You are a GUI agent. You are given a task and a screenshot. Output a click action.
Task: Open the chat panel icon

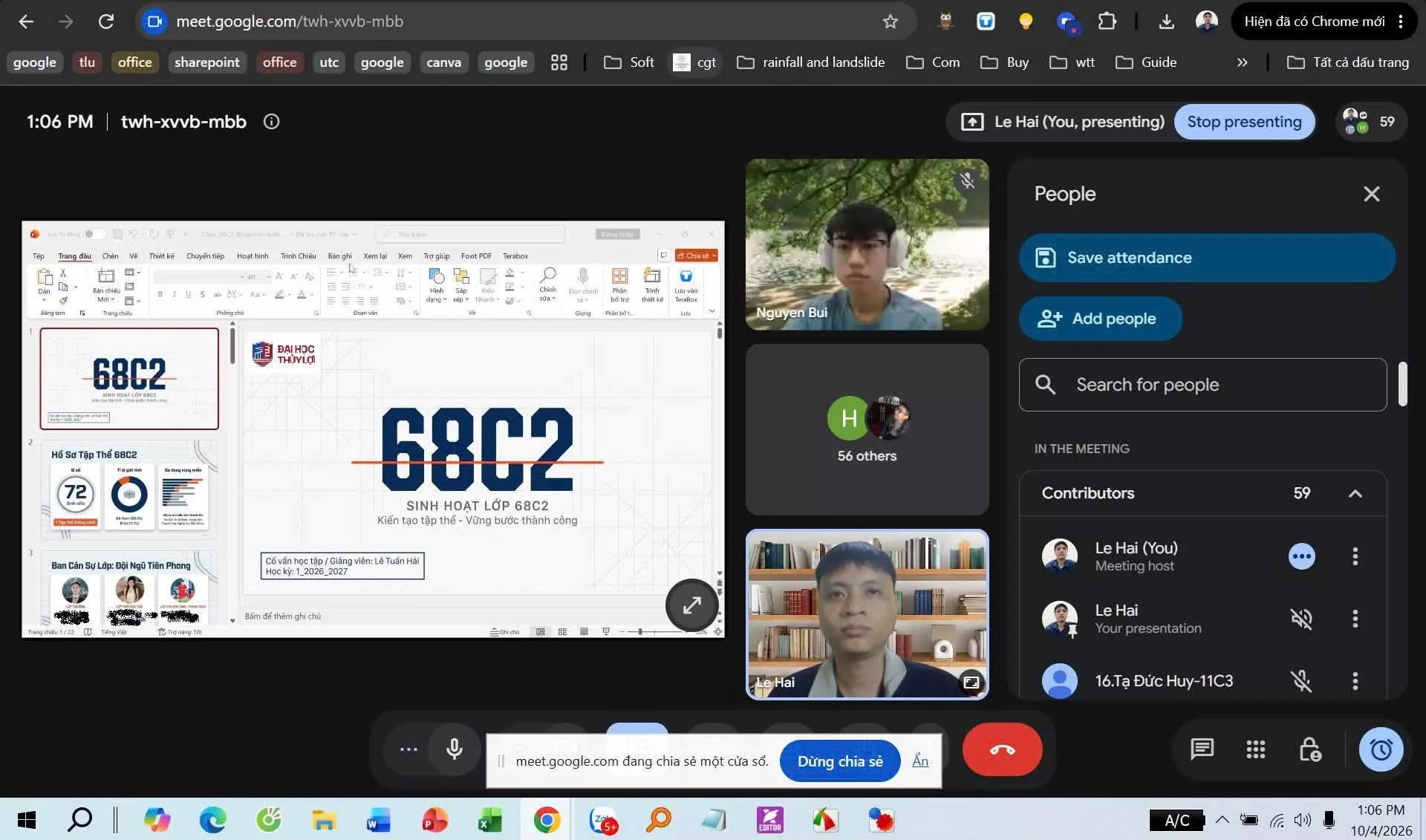click(x=1202, y=749)
